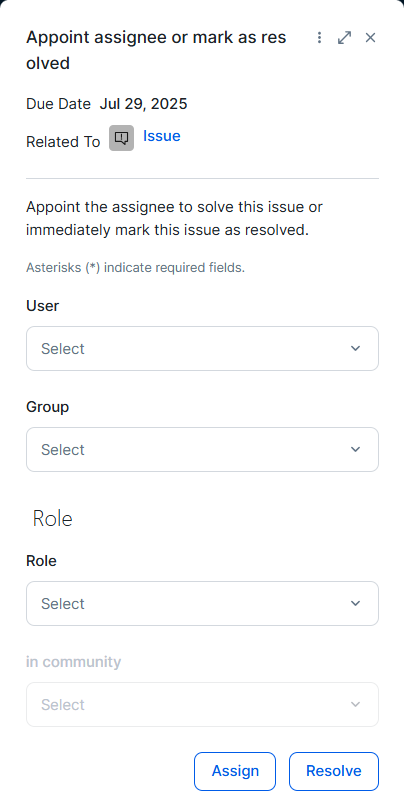Click the chevron in the in community field
This screenshot has width=404, height=810.
point(355,705)
